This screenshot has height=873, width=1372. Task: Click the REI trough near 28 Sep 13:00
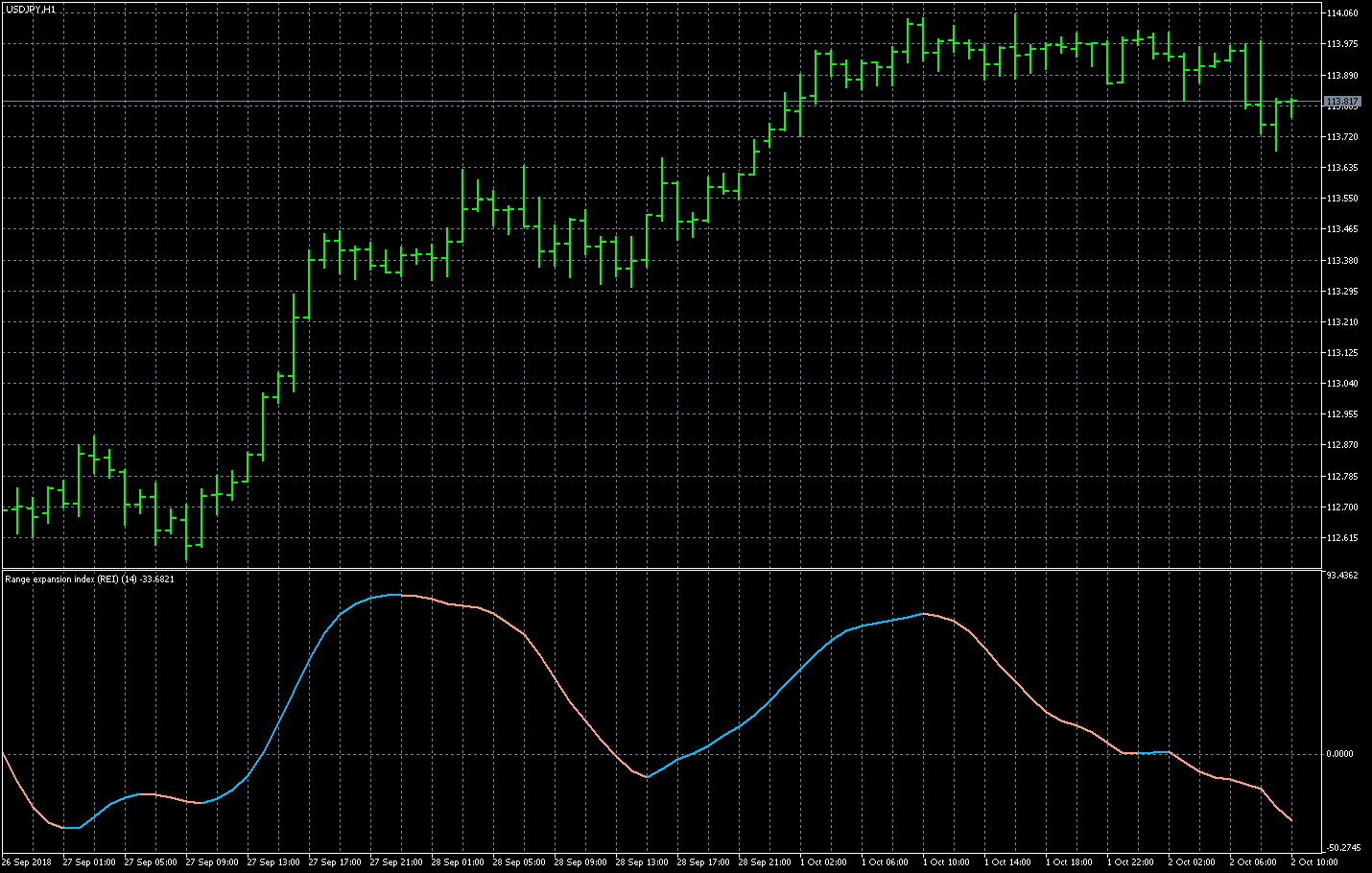(x=648, y=777)
